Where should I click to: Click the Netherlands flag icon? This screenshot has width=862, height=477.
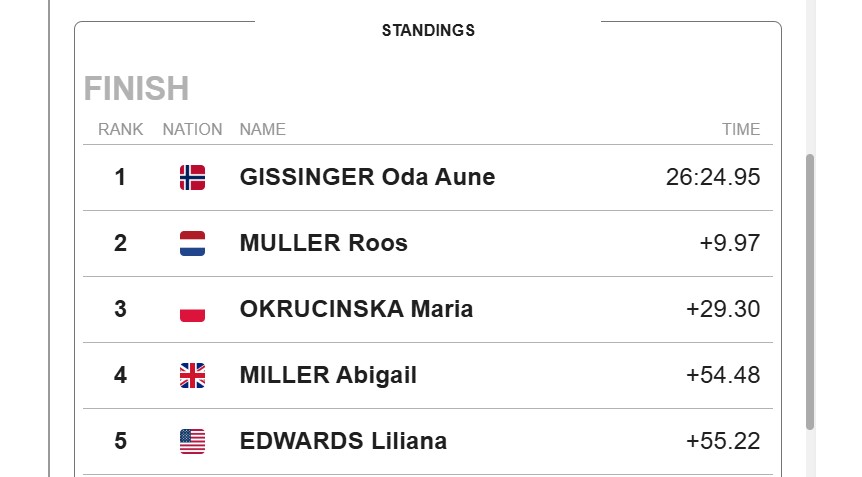[192, 243]
